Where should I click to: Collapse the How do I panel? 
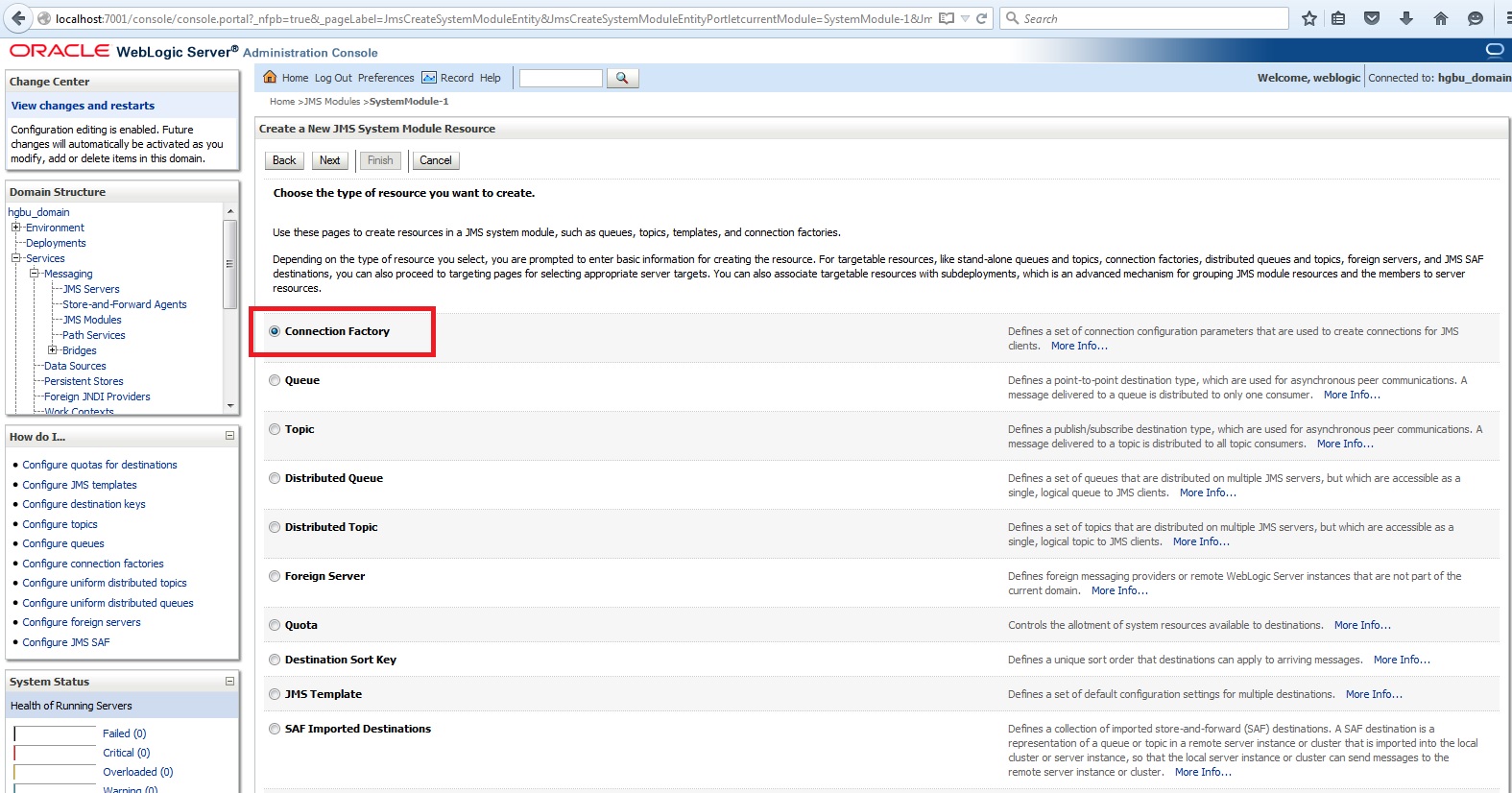[229, 436]
